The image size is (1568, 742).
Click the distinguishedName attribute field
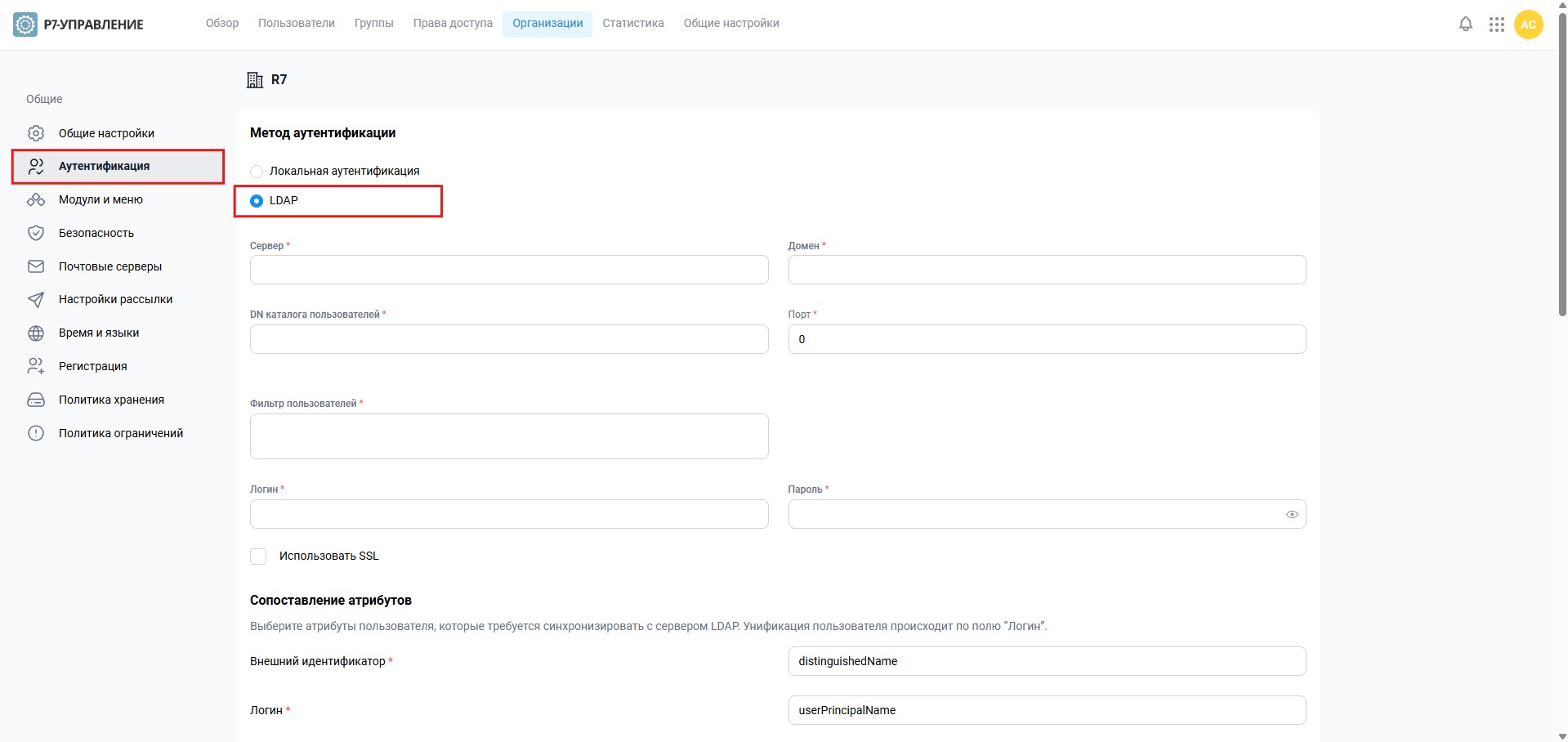(x=1047, y=661)
